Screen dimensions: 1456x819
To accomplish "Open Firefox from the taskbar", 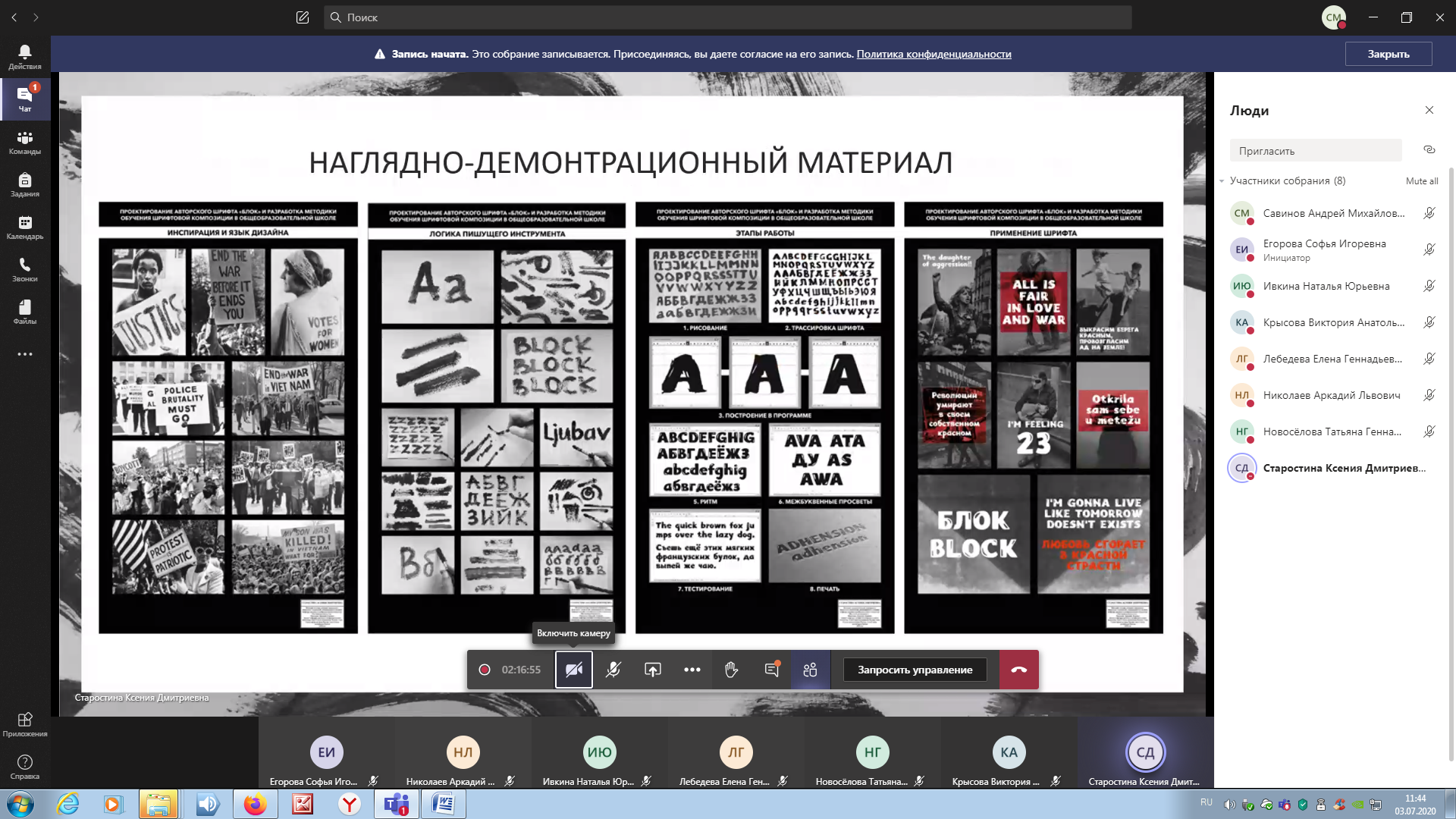I will point(256,805).
